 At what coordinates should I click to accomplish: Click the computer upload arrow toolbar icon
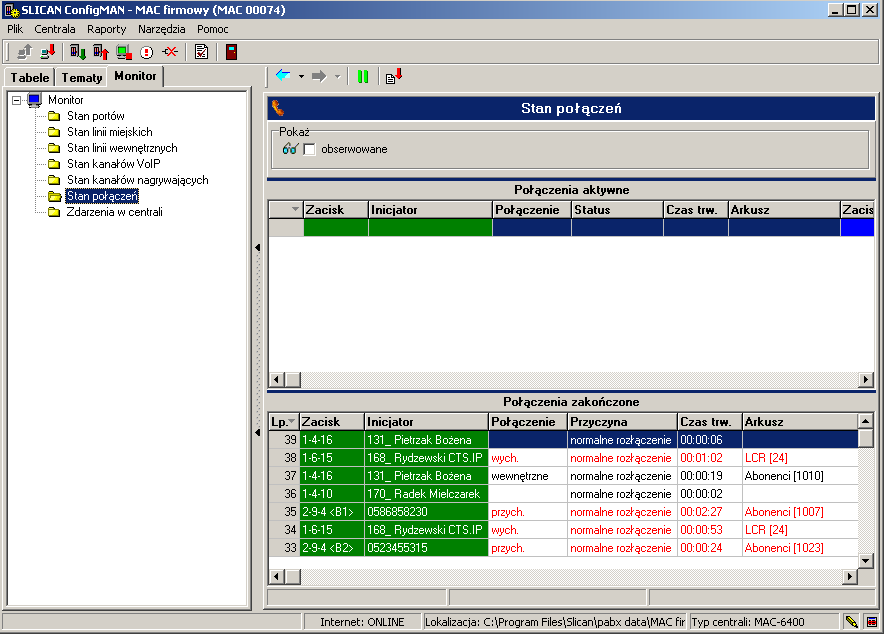point(24,52)
